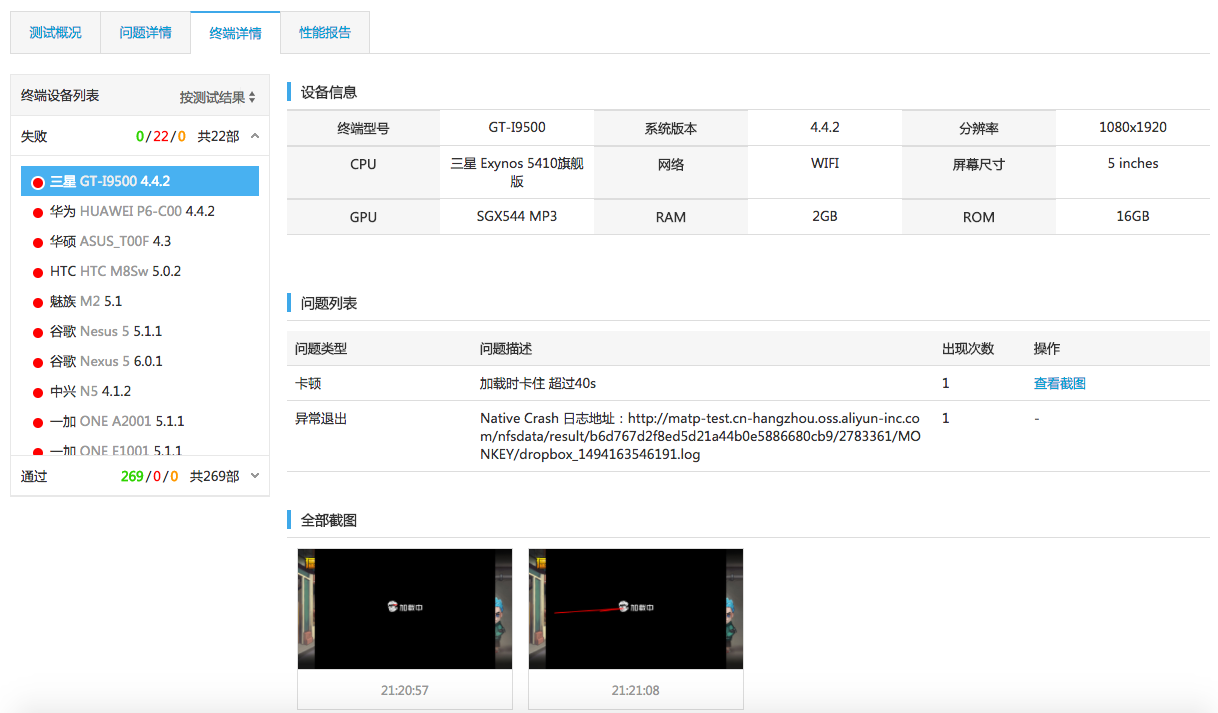The height and width of the screenshot is (713, 1218).
Task: Click the 共269部 count text
Action: coord(215,476)
